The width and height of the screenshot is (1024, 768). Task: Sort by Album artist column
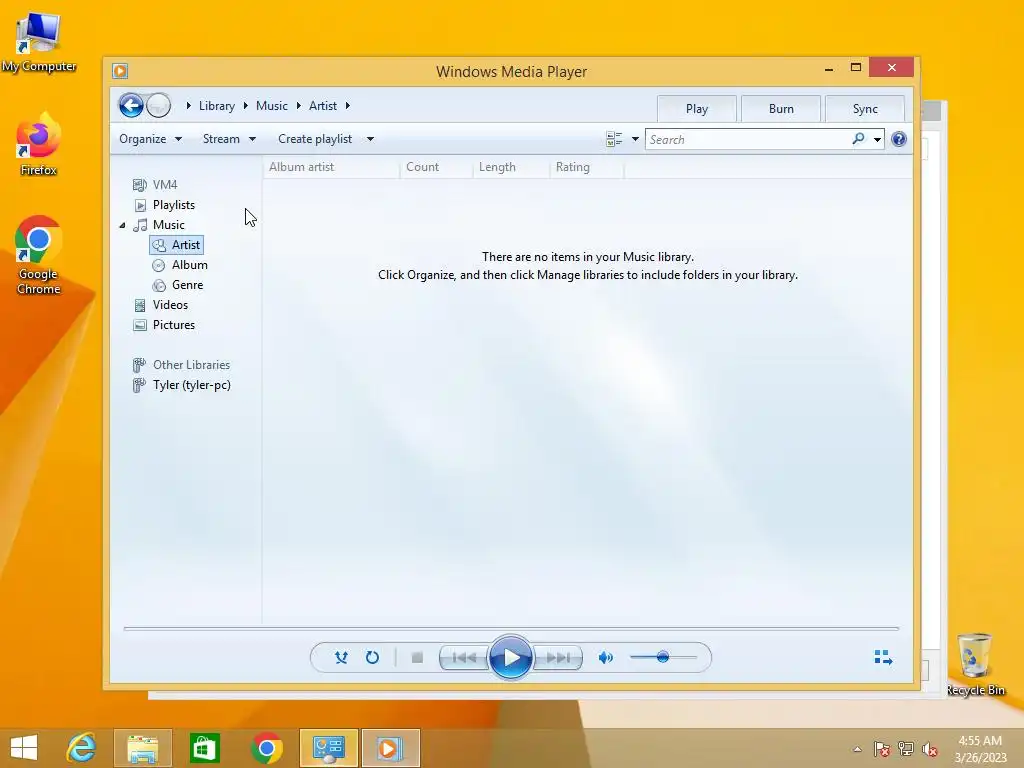click(331, 167)
